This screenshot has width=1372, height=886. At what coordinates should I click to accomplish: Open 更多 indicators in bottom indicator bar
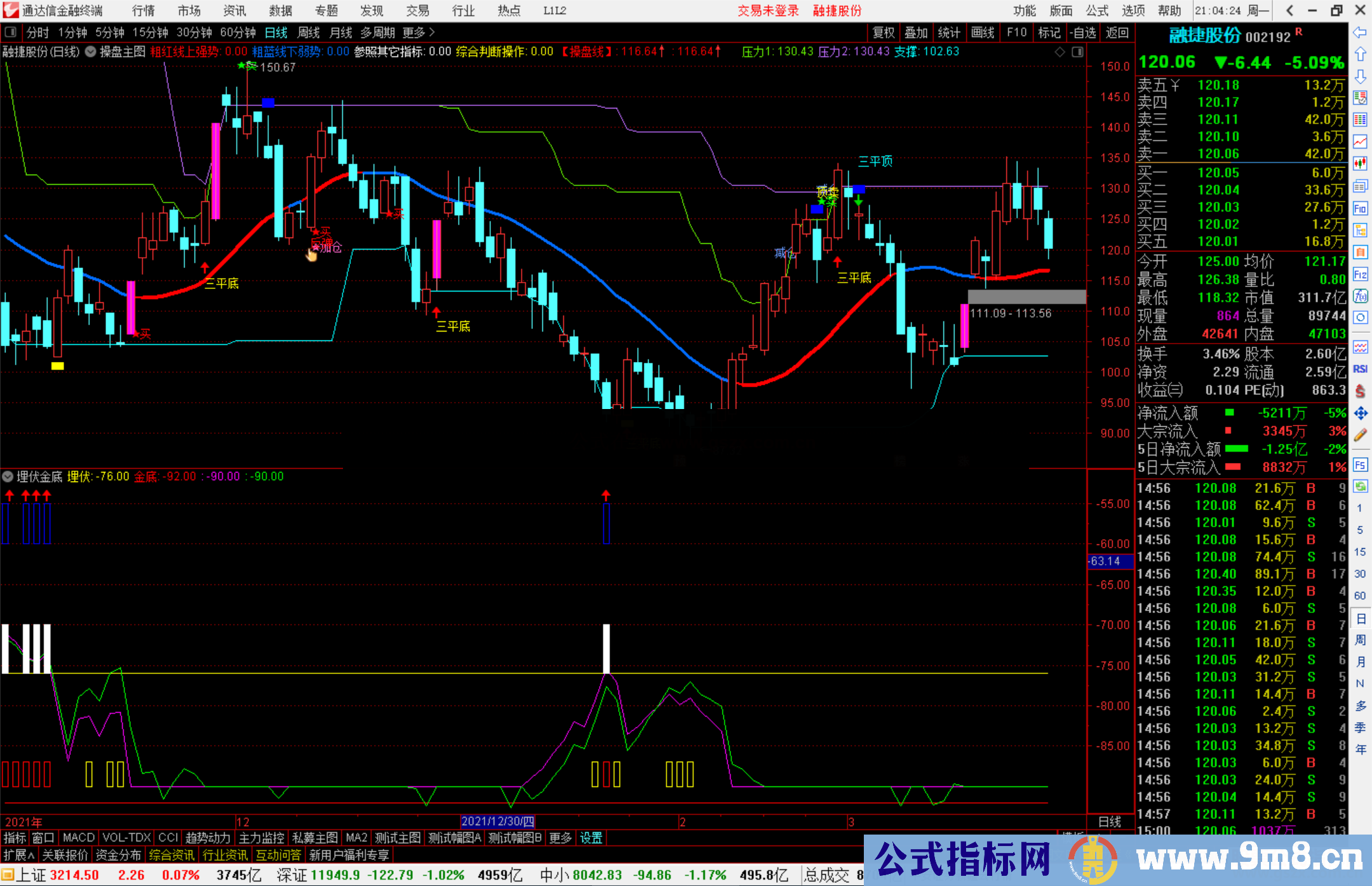(x=560, y=838)
